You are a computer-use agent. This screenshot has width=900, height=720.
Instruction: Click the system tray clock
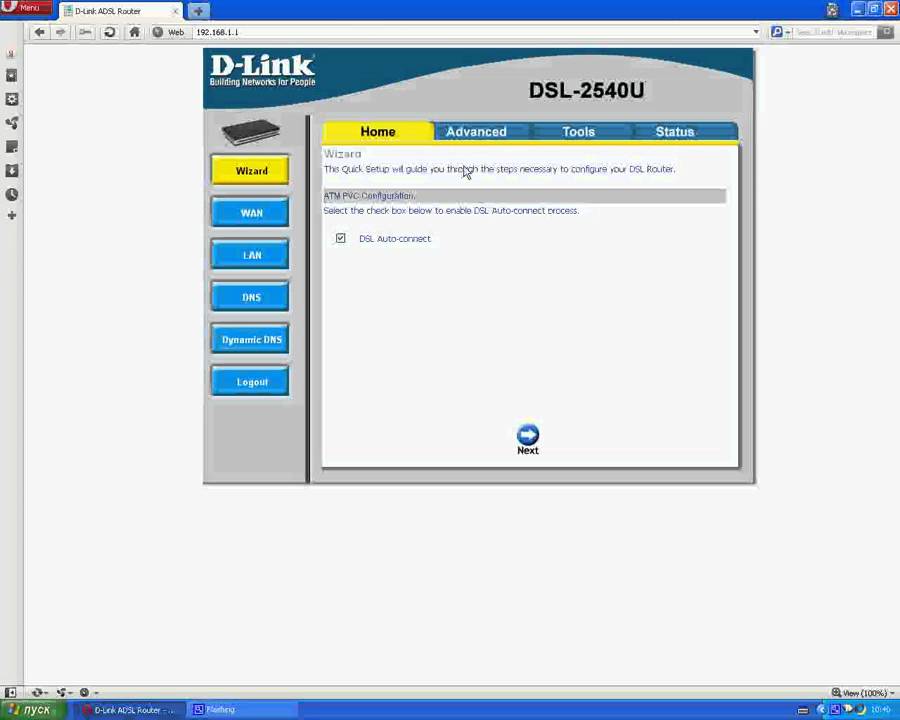(880, 710)
